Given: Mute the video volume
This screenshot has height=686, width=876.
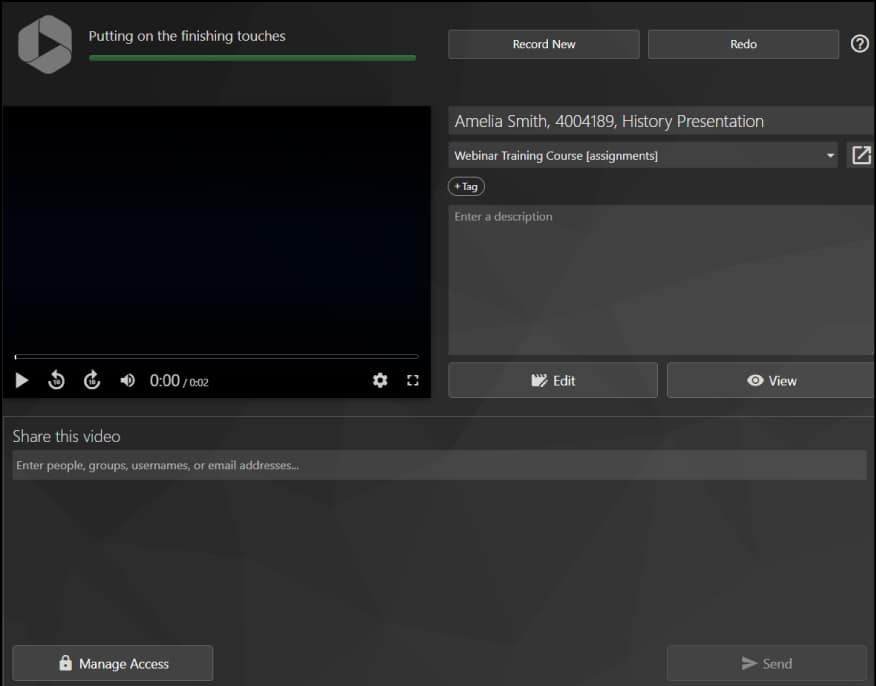Looking at the screenshot, I should coord(128,380).
